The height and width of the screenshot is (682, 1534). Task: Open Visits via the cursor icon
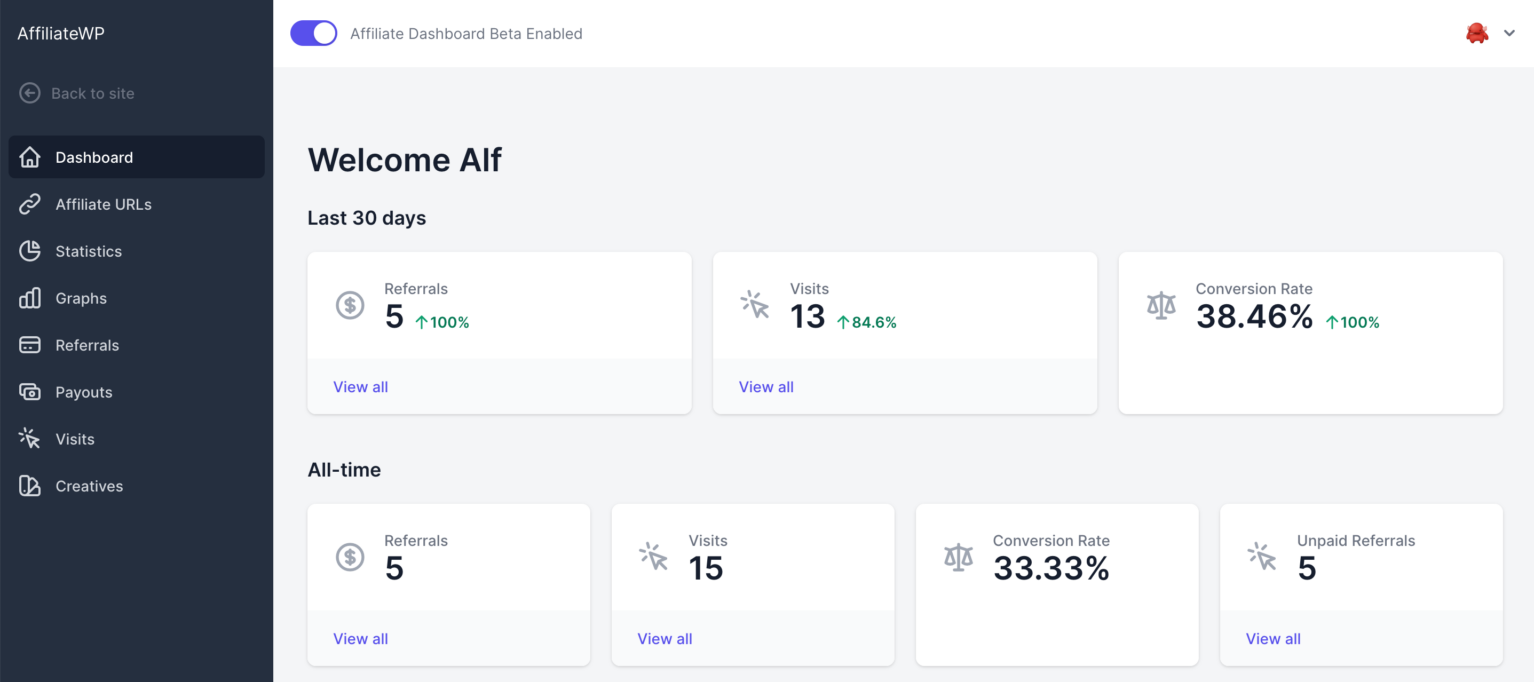pyautogui.click(x=30, y=439)
